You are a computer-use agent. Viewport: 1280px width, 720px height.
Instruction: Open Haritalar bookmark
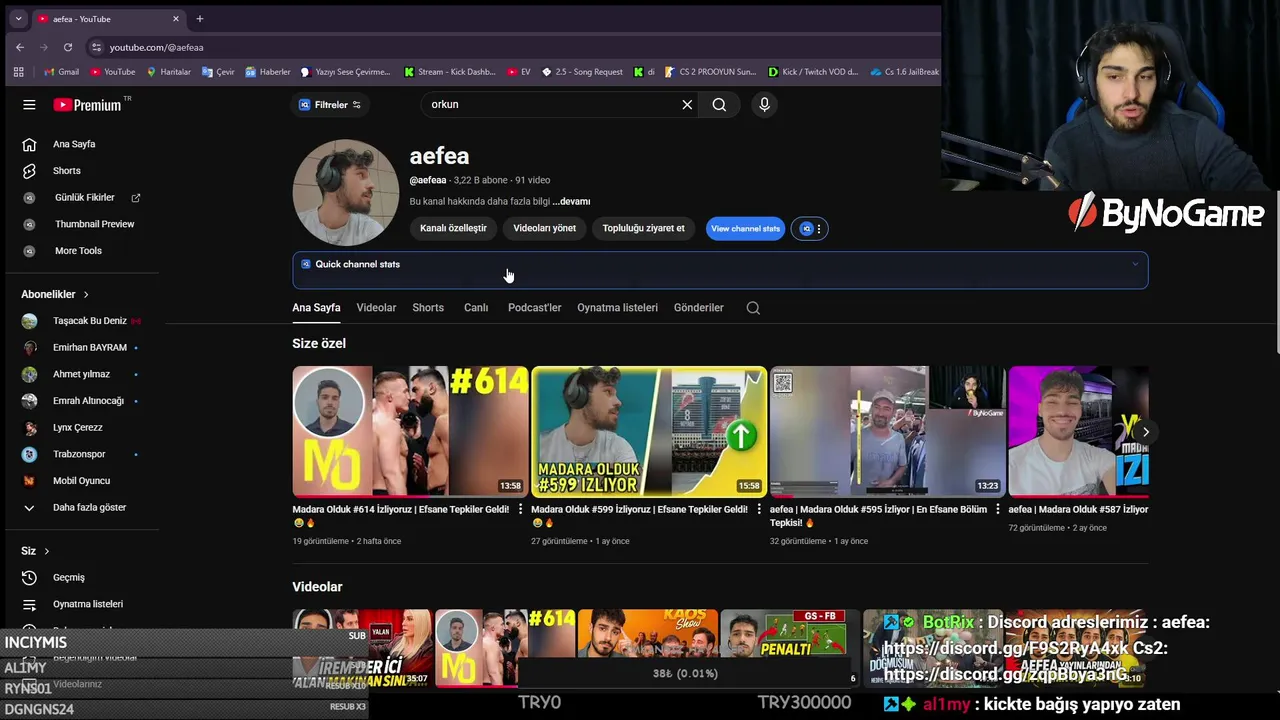[x=168, y=72]
